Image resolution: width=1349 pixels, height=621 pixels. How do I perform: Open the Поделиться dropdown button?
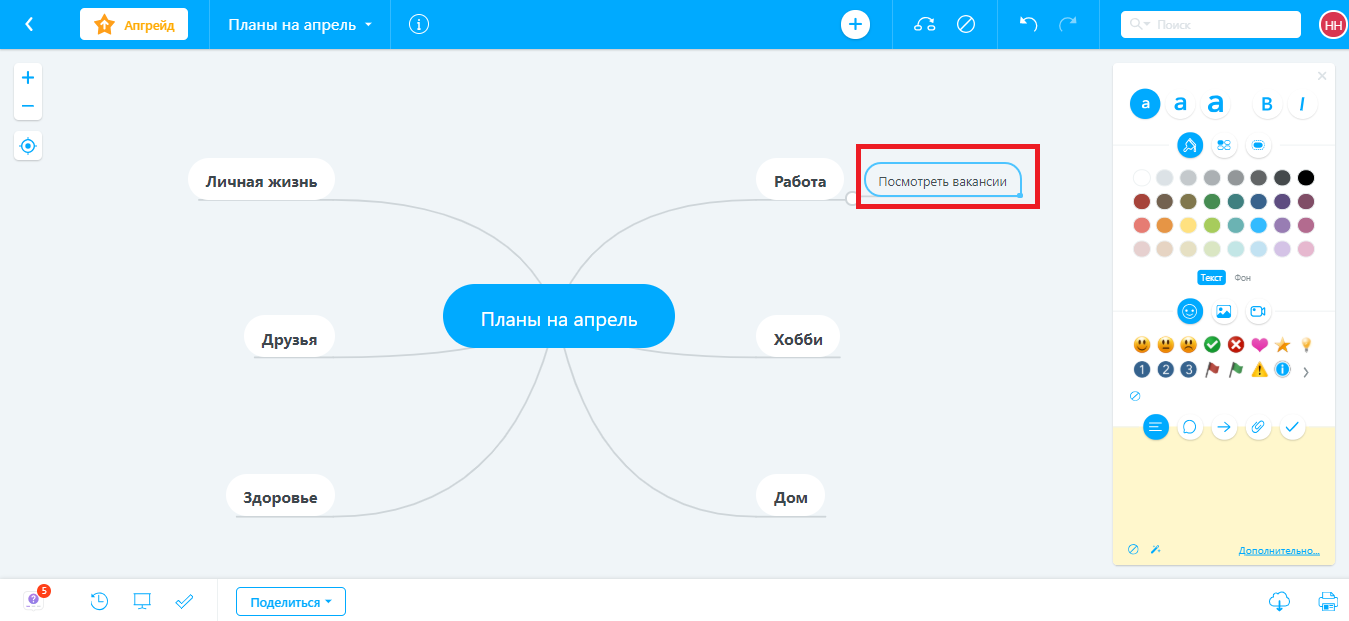(291, 602)
